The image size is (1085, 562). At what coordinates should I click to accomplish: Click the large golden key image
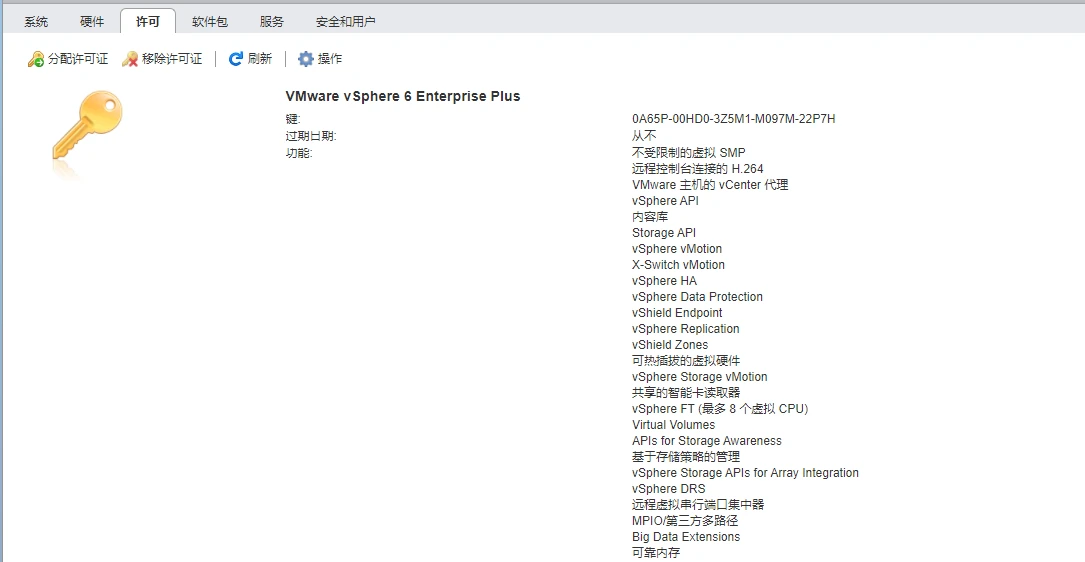click(x=87, y=127)
